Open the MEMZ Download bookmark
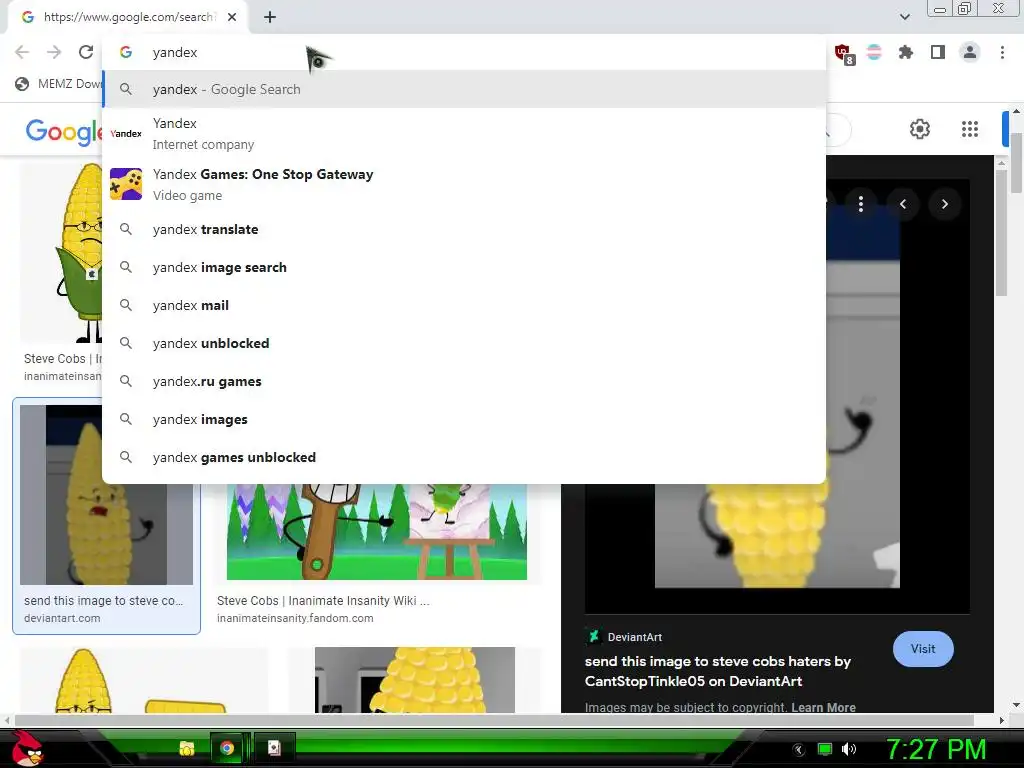Image resolution: width=1024 pixels, height=768 pixels. tap(59, 84)
